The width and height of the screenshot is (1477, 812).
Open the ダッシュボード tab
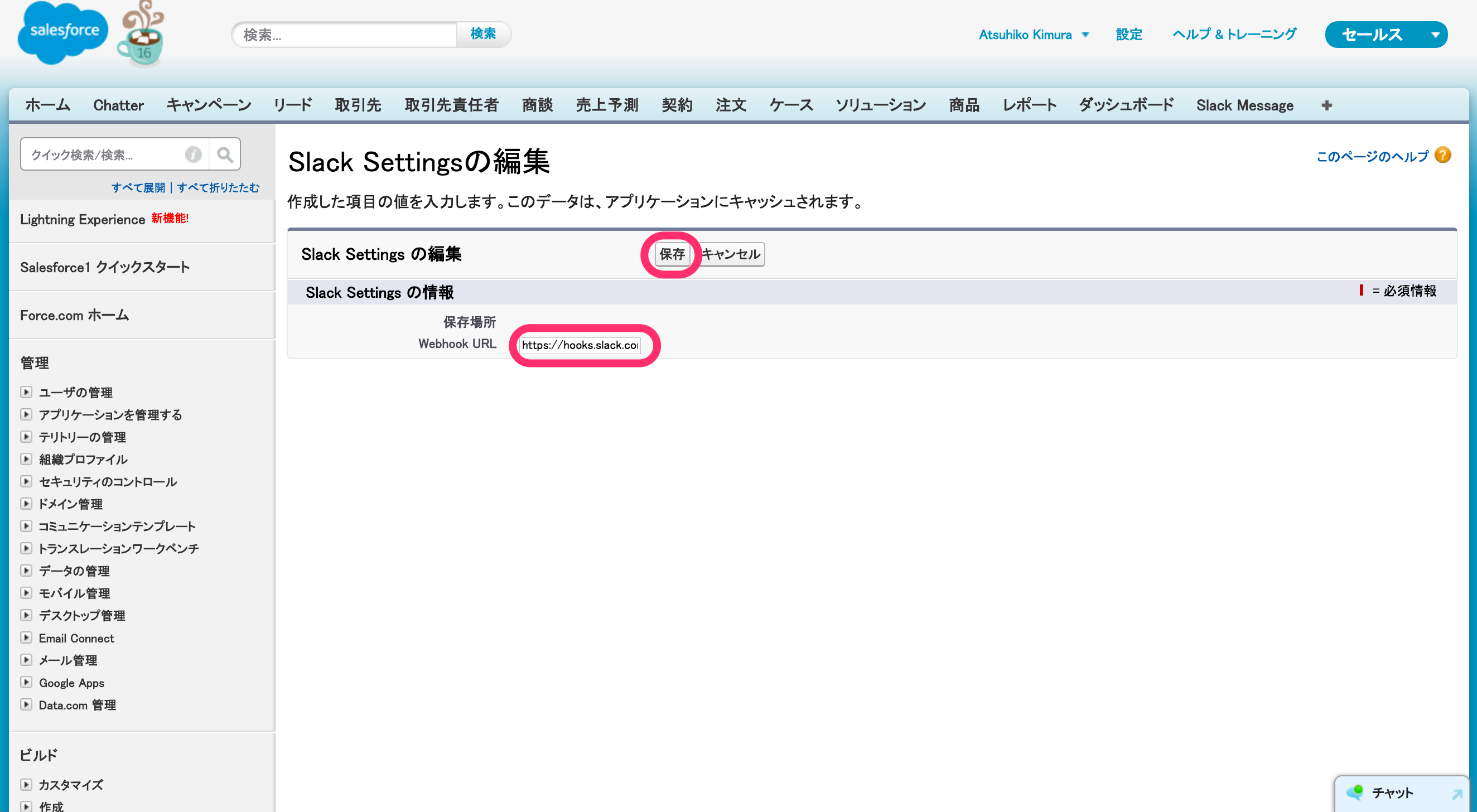tap(1127, 105)
